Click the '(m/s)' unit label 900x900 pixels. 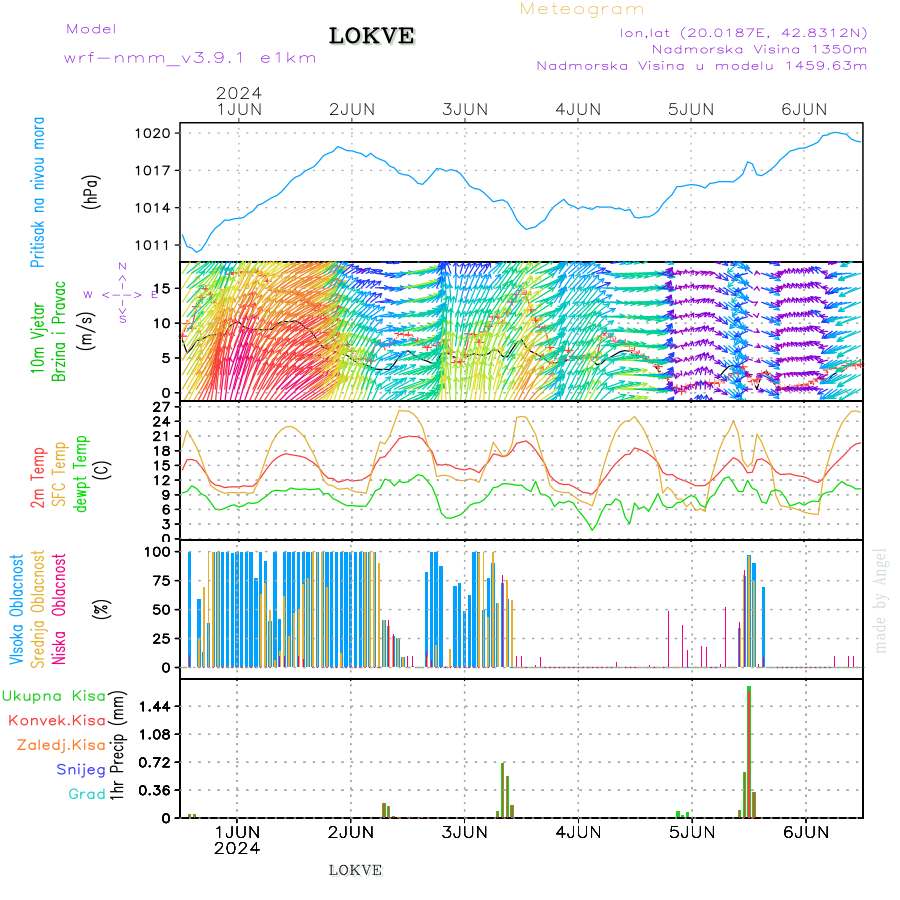pos(87,331)
